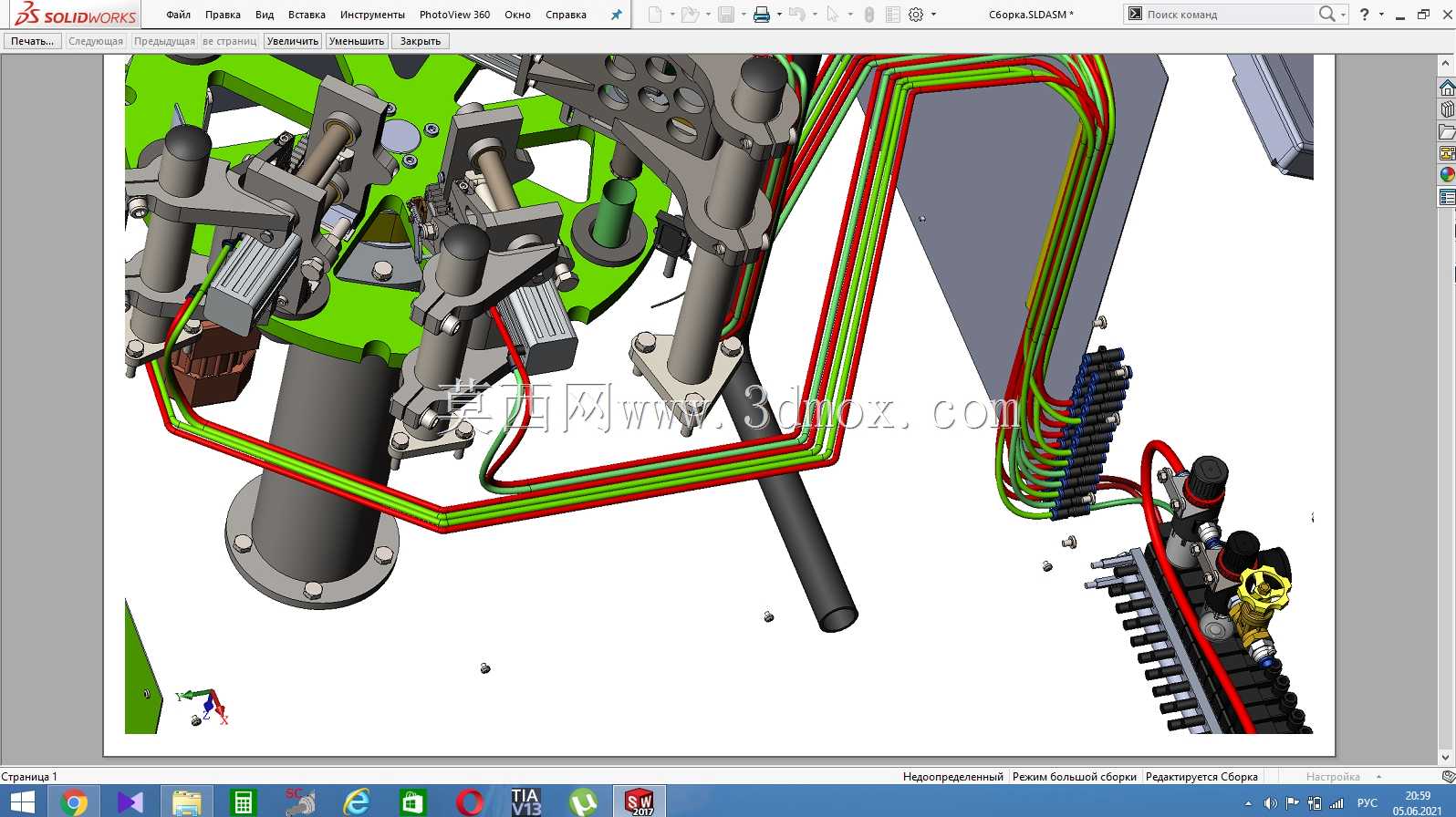Expand the Select tool dropdown arrow
The height and width of the screenshot is (817, 1456).
(x=850, y=15)
